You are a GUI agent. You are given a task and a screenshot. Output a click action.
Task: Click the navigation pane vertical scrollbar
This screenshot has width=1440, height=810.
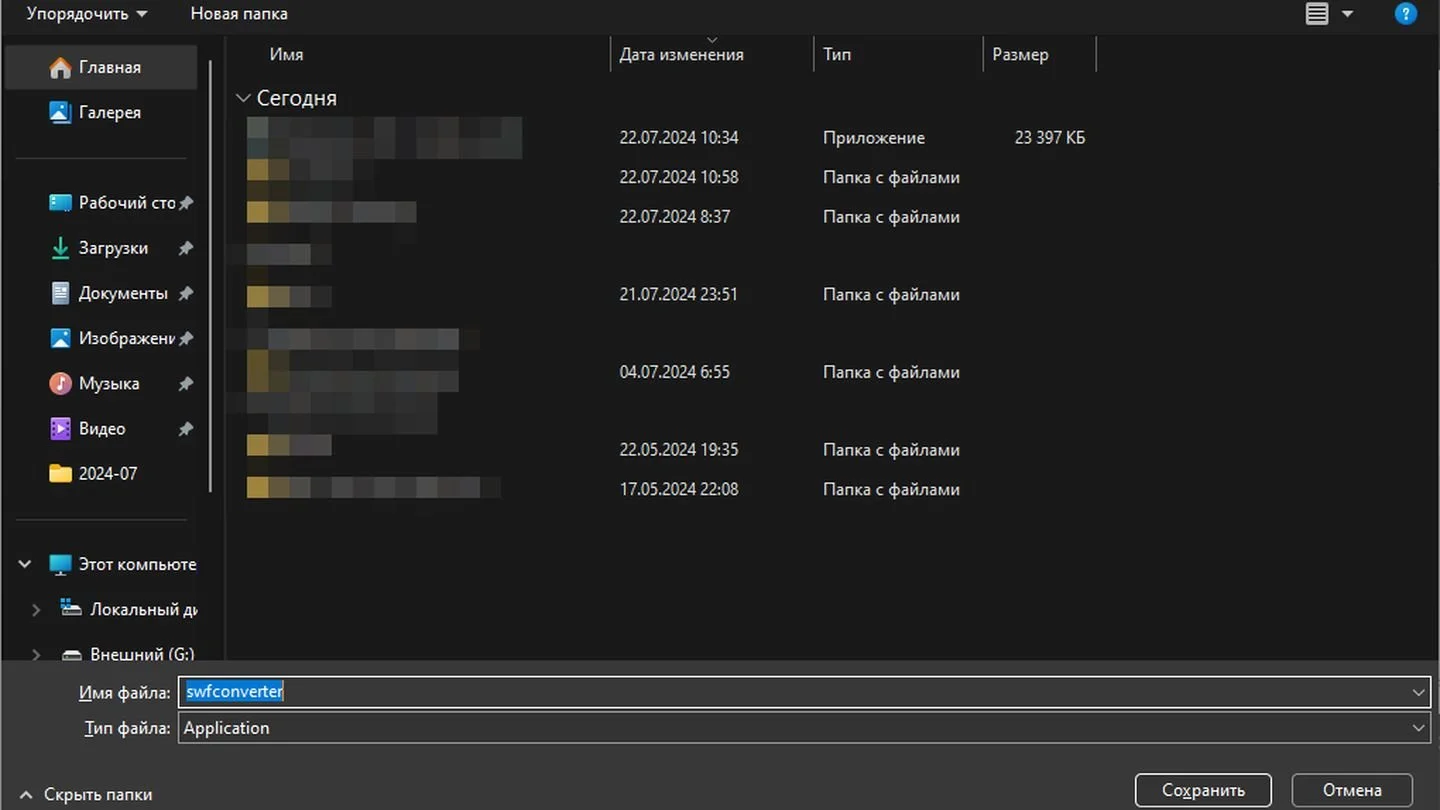(210, 275)
